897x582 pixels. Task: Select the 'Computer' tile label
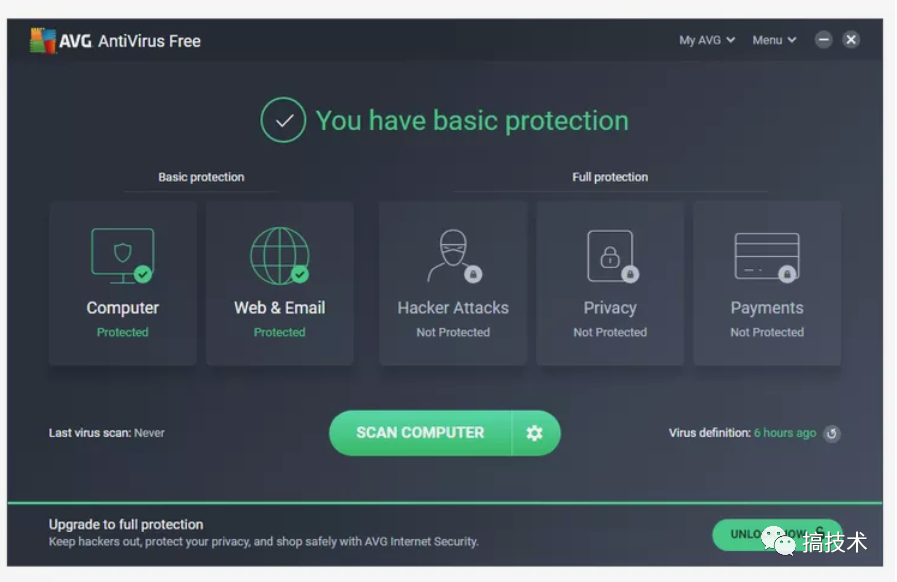[x=122, y=308]
